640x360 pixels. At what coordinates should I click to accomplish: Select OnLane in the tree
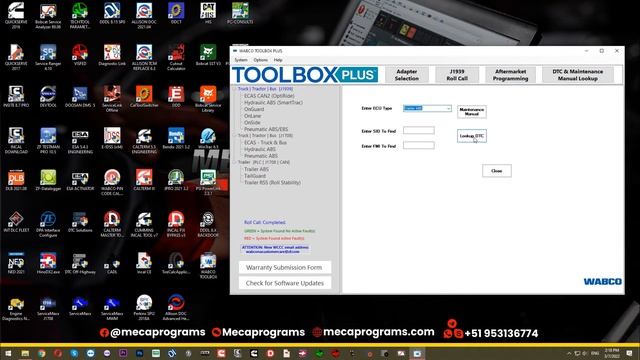click(253, 116)
